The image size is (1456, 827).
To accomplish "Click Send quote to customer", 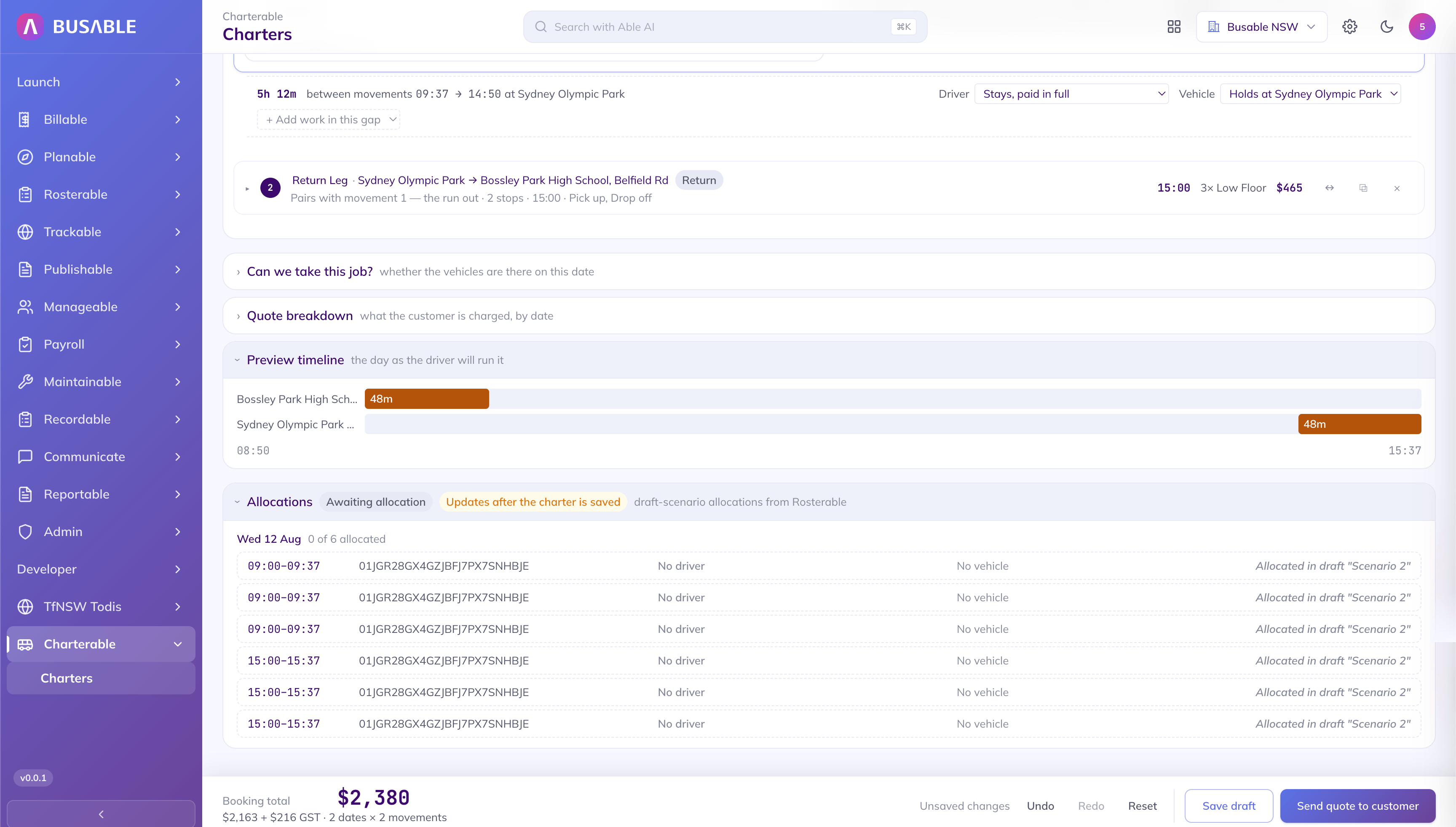I will 1358,806.
